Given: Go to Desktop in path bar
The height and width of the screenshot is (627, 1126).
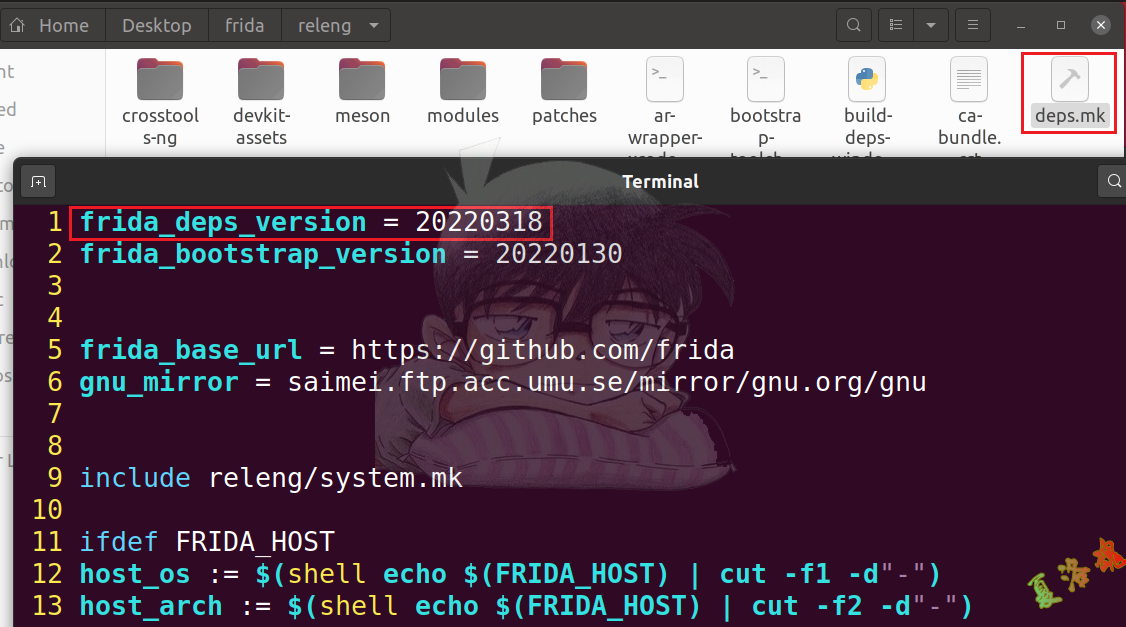Looking at the screenshot, I should pos(157,25).
